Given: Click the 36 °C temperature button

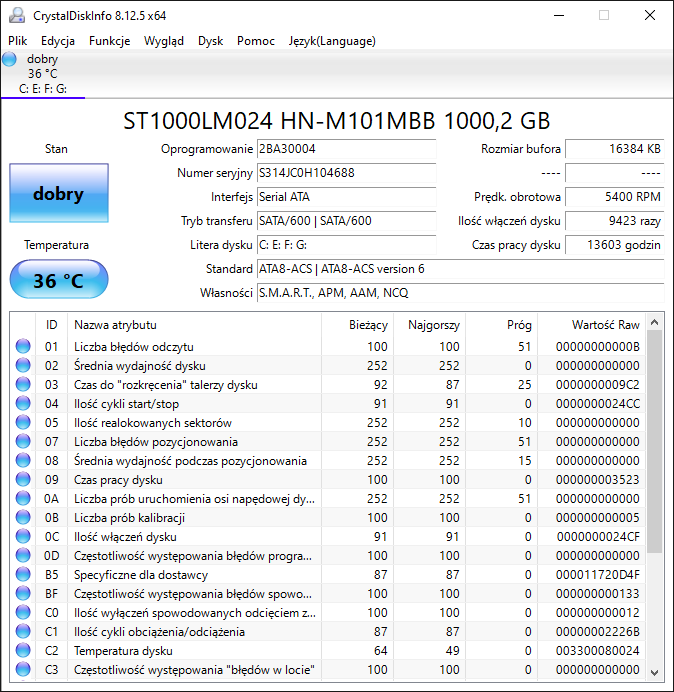Looking at the screenshot, I should click(59, 280).
